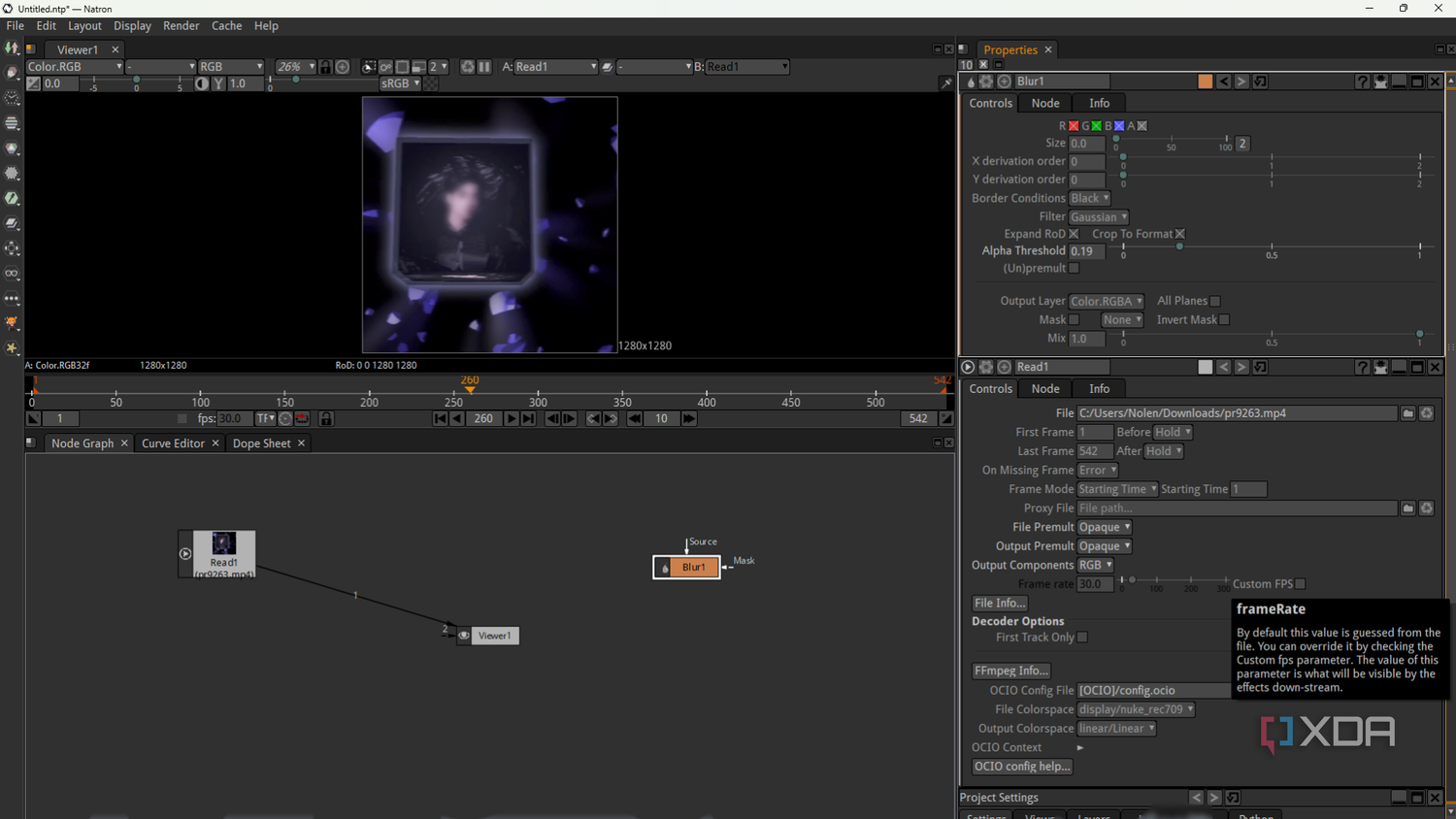
Task: Click the viewer zoom lock icon
Action: [x=325, y=67]
